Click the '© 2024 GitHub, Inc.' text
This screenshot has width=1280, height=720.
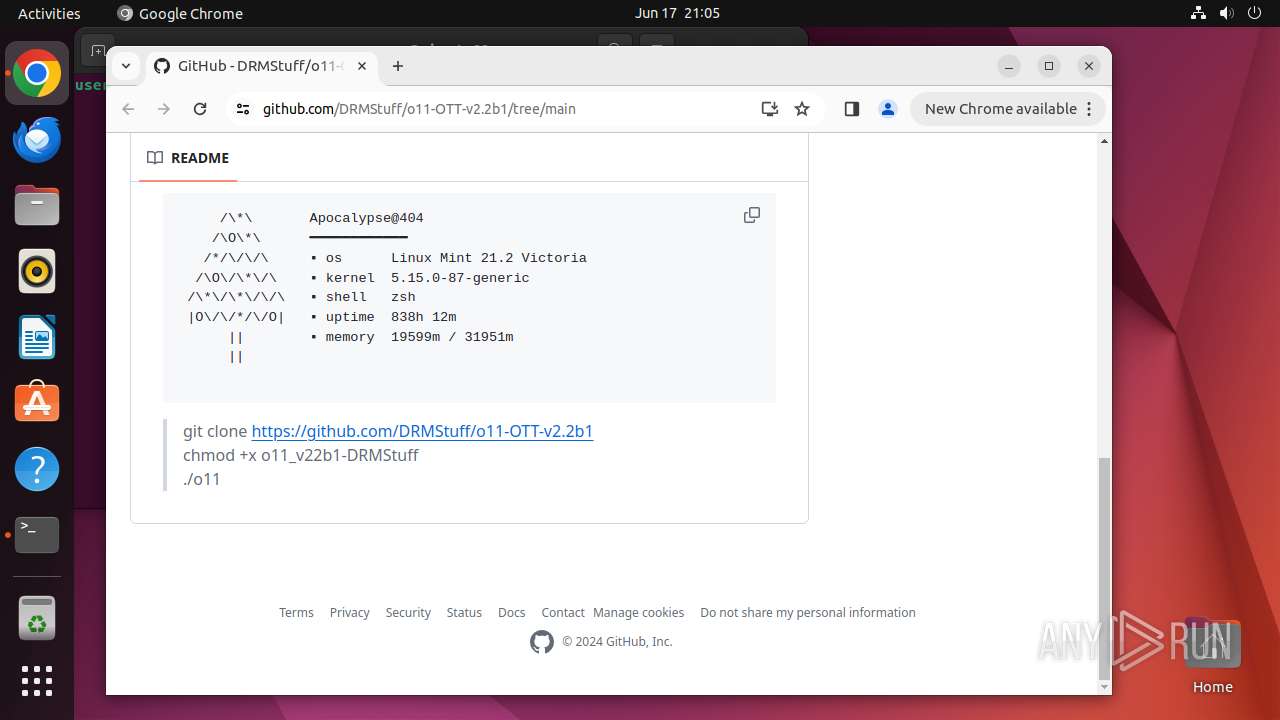617,642
